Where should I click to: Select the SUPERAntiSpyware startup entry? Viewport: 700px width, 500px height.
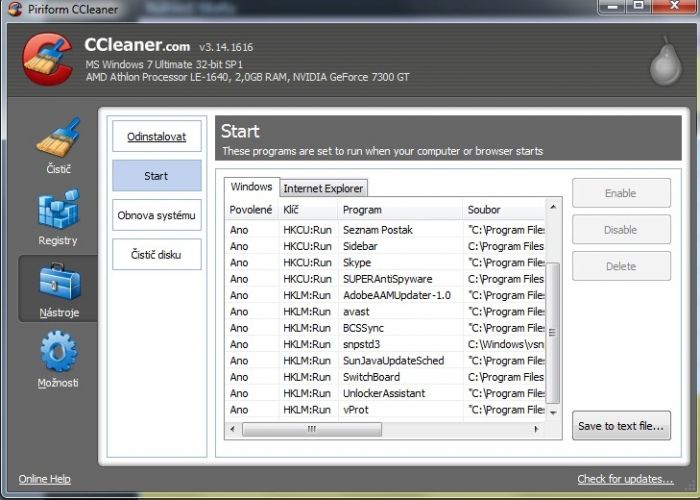(x=385, y=279)
